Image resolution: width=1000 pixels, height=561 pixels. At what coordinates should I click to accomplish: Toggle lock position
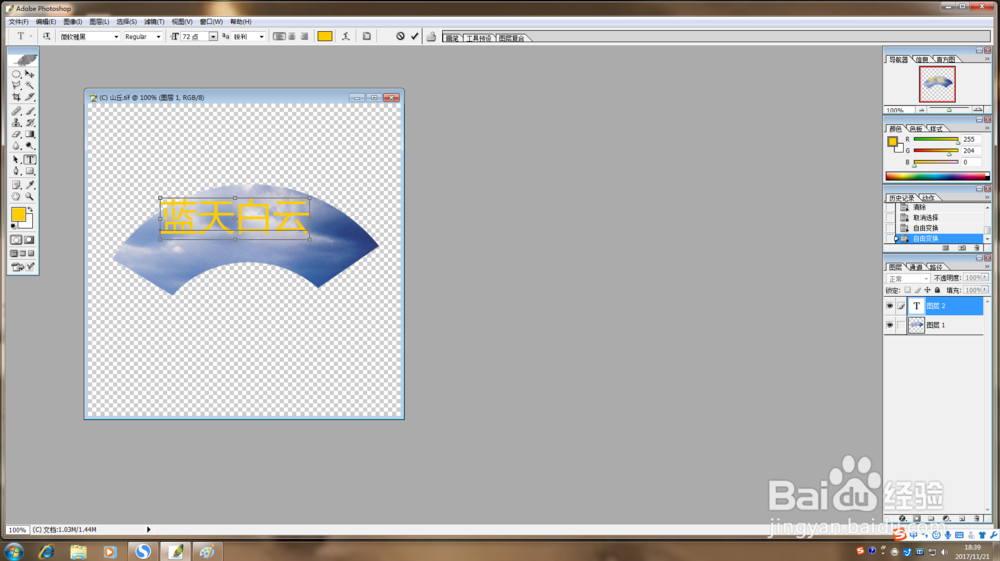[x=927, y=290]
